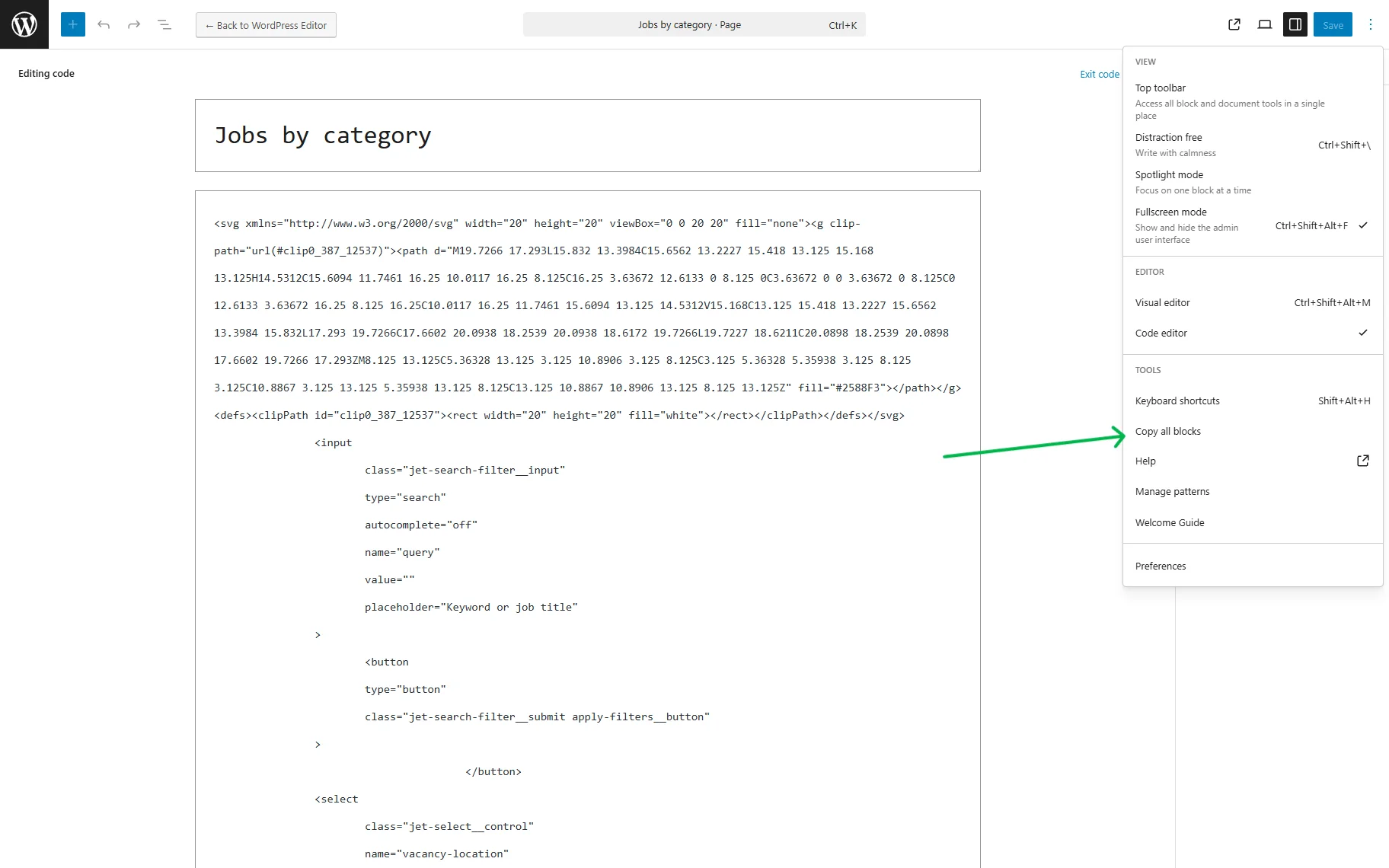Click the Help external link icon
Screen dimensions: 1389x868
pos(1363,461)
